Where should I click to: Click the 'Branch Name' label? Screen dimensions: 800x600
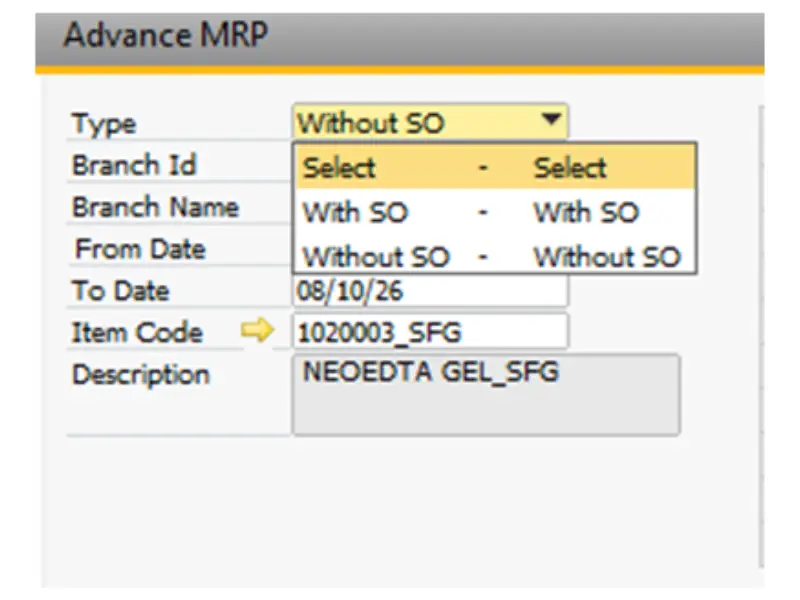pyautogui.click(x=156, y=207)
